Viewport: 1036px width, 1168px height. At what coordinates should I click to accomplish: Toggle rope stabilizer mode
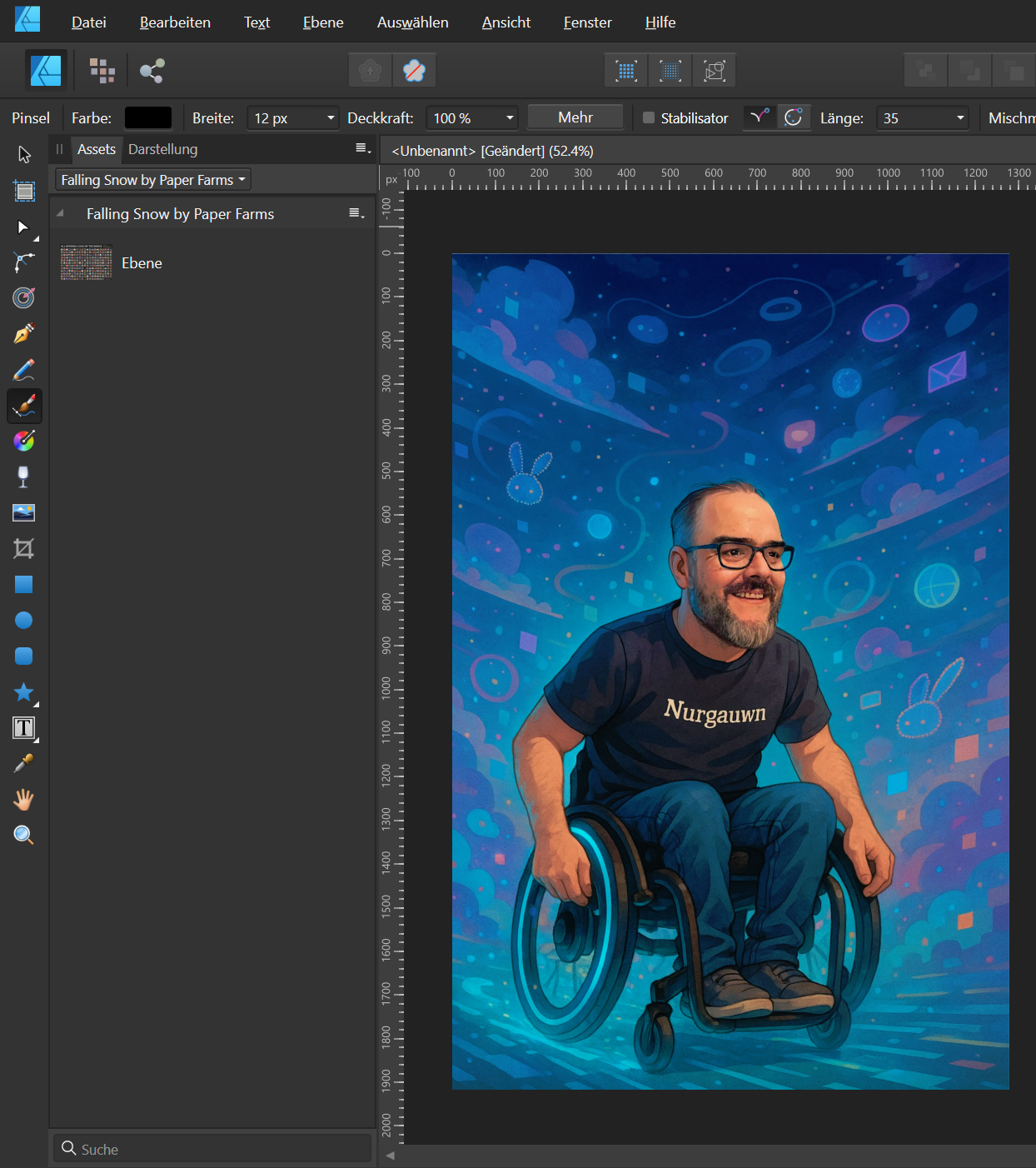[759, 117]
